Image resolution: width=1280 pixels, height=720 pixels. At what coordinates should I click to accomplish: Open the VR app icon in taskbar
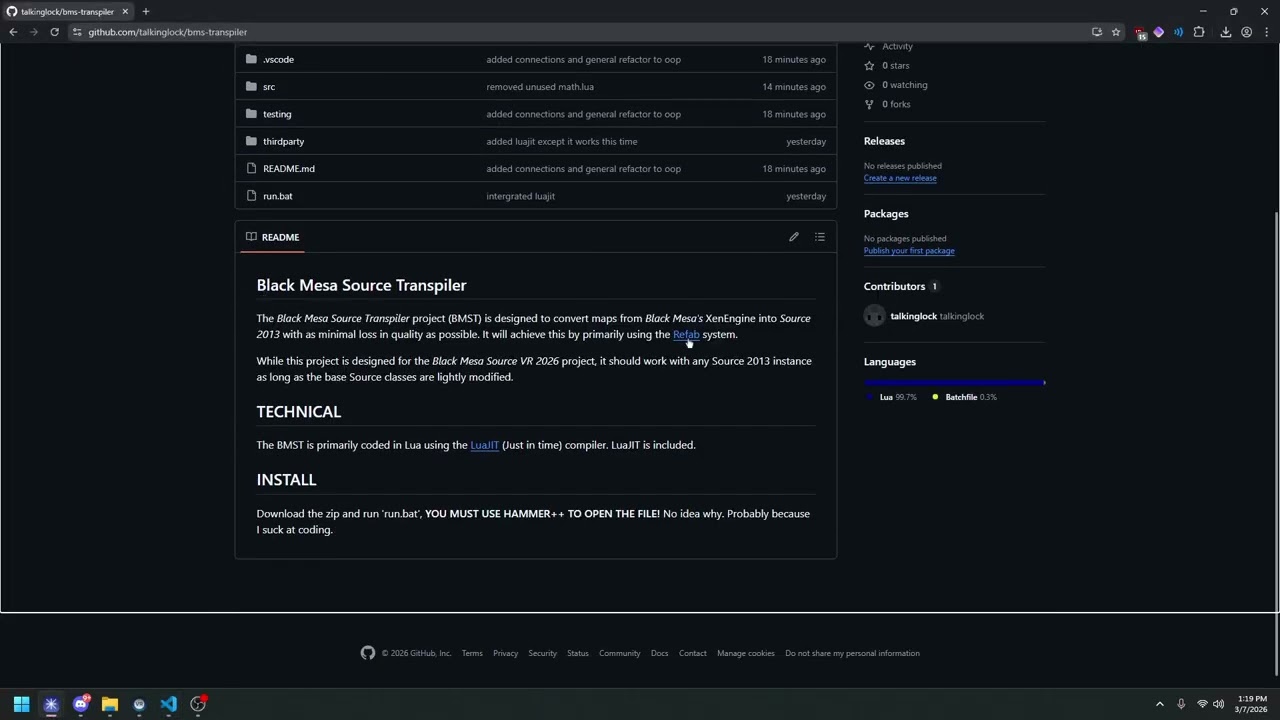[x=139, y=704]
